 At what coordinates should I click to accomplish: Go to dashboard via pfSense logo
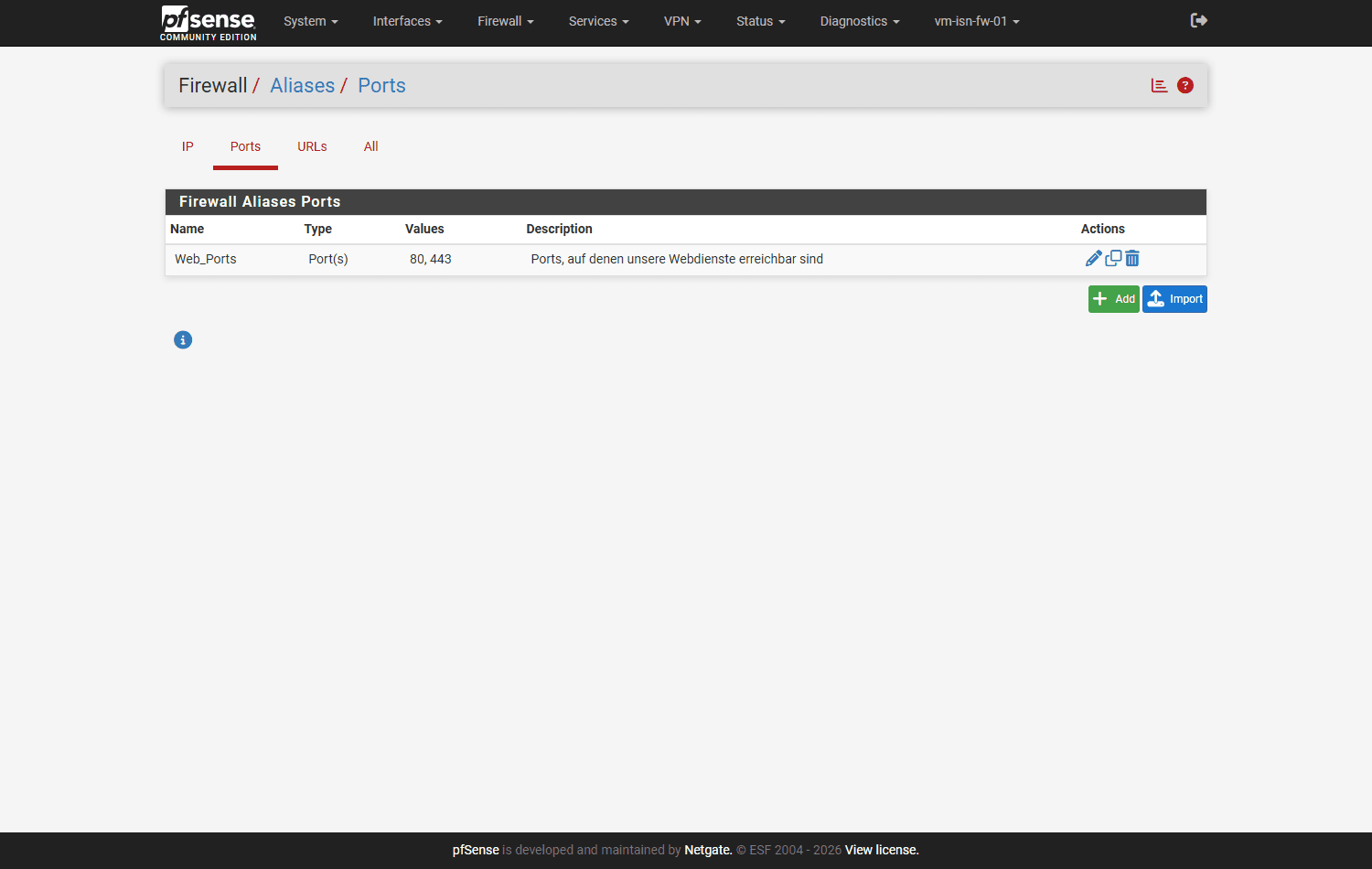[209, 22]
